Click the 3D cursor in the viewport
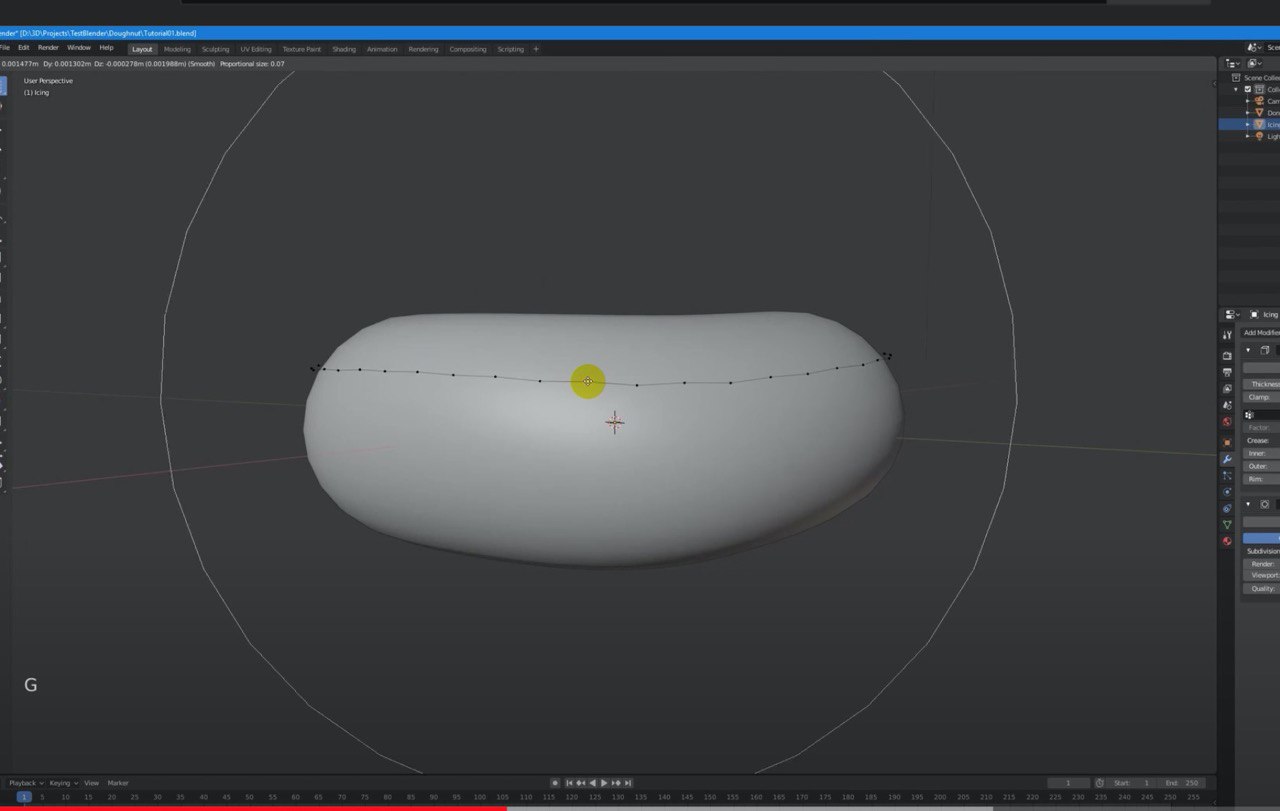The height and width of the screenshot is (811, 1280). click(x=615, y=422)
